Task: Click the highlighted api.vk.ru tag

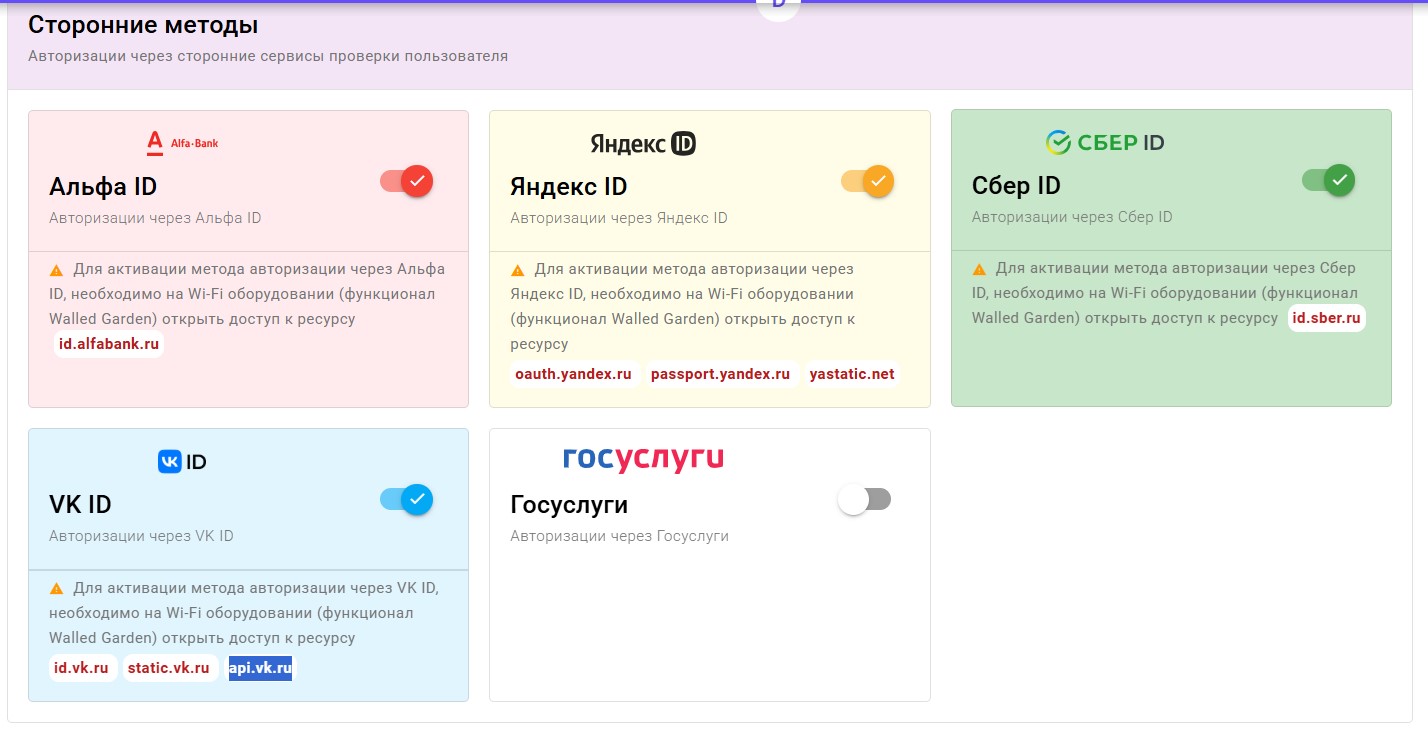Action: tap(260, 668)
